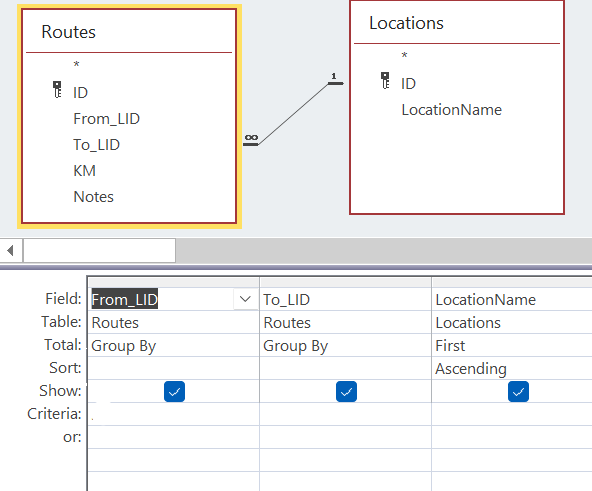Select To_LID in Routes field list
Screen dimensions: 592x491
97,145
